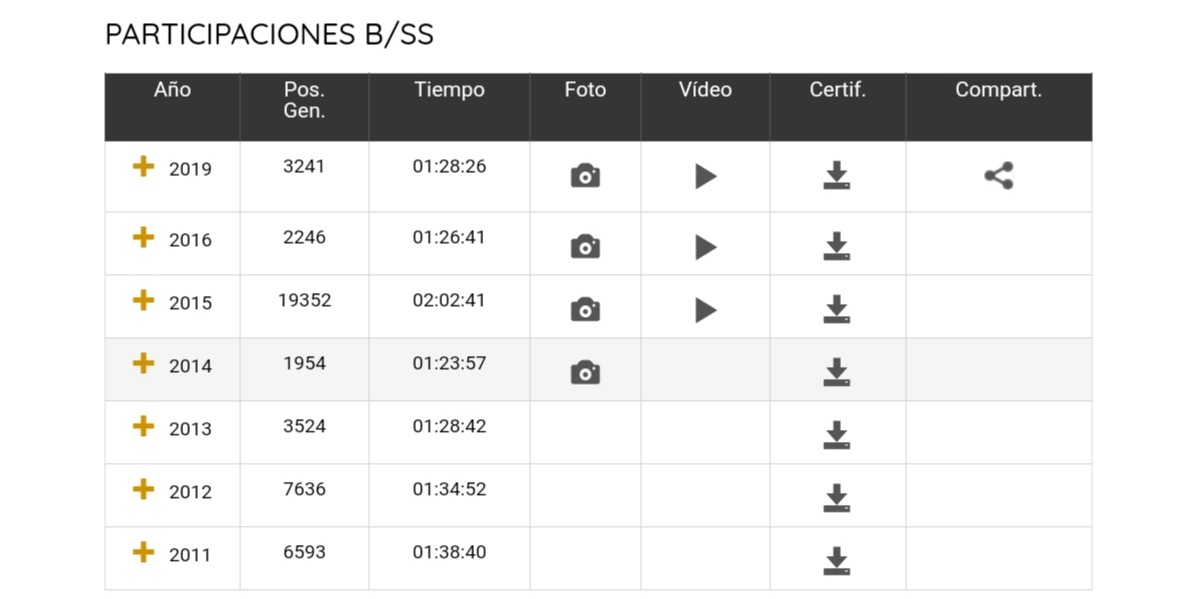The width and height of the screenshot is (1183, 599).
Task: Expand the 2019 row with plus icon
Action: coord(143,166)
